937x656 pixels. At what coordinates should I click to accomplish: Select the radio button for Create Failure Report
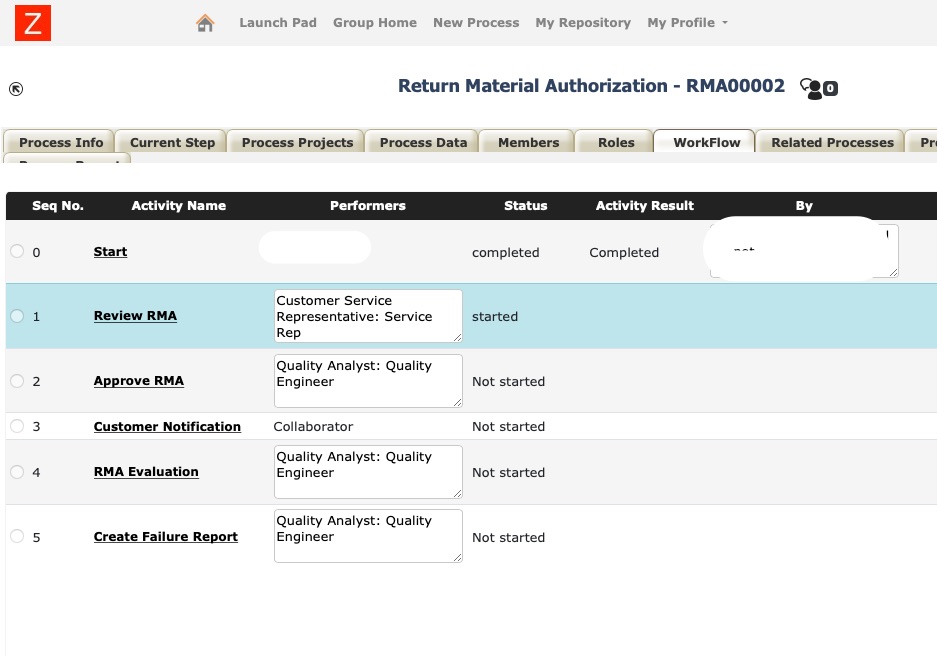[x=17, y=535]
